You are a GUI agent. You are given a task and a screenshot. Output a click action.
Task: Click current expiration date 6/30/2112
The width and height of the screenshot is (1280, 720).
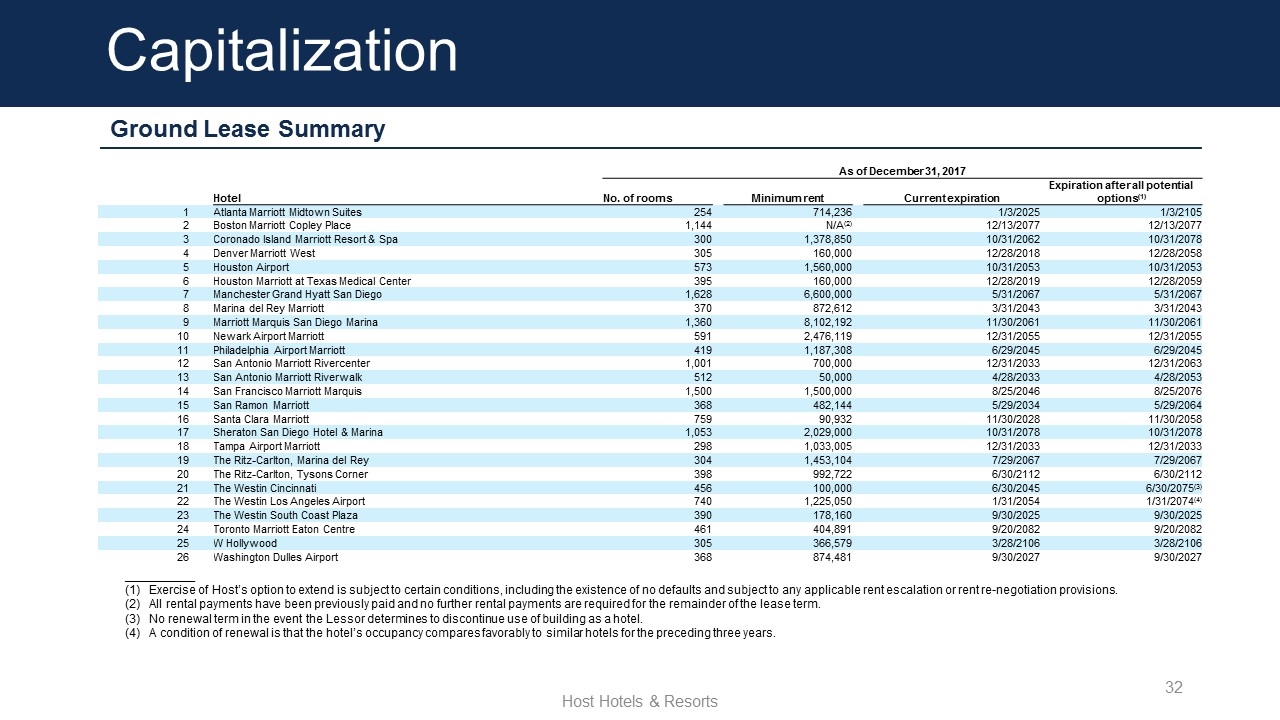click(x=1017, y=475)
